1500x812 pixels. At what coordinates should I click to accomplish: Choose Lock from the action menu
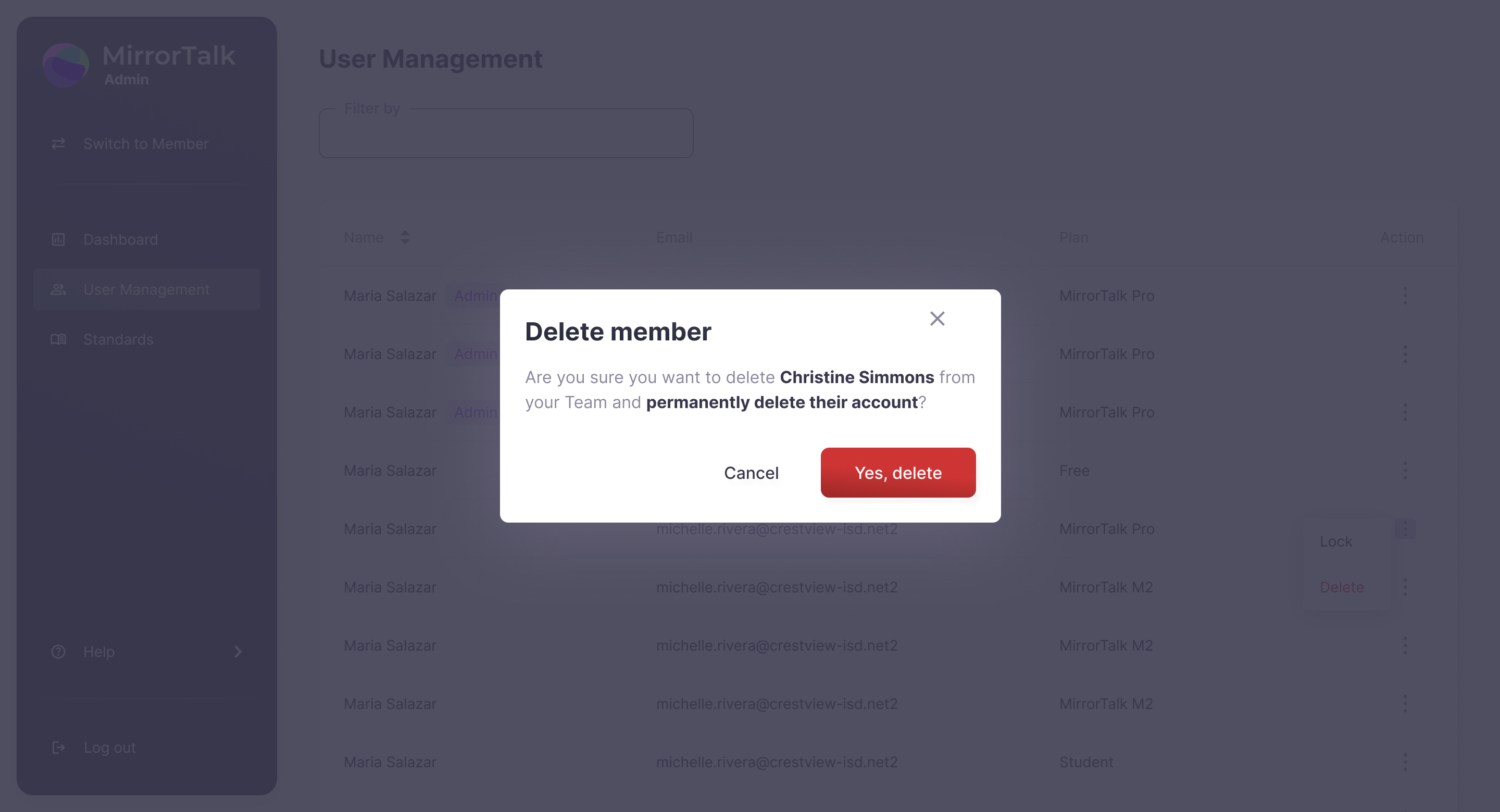1335,541
